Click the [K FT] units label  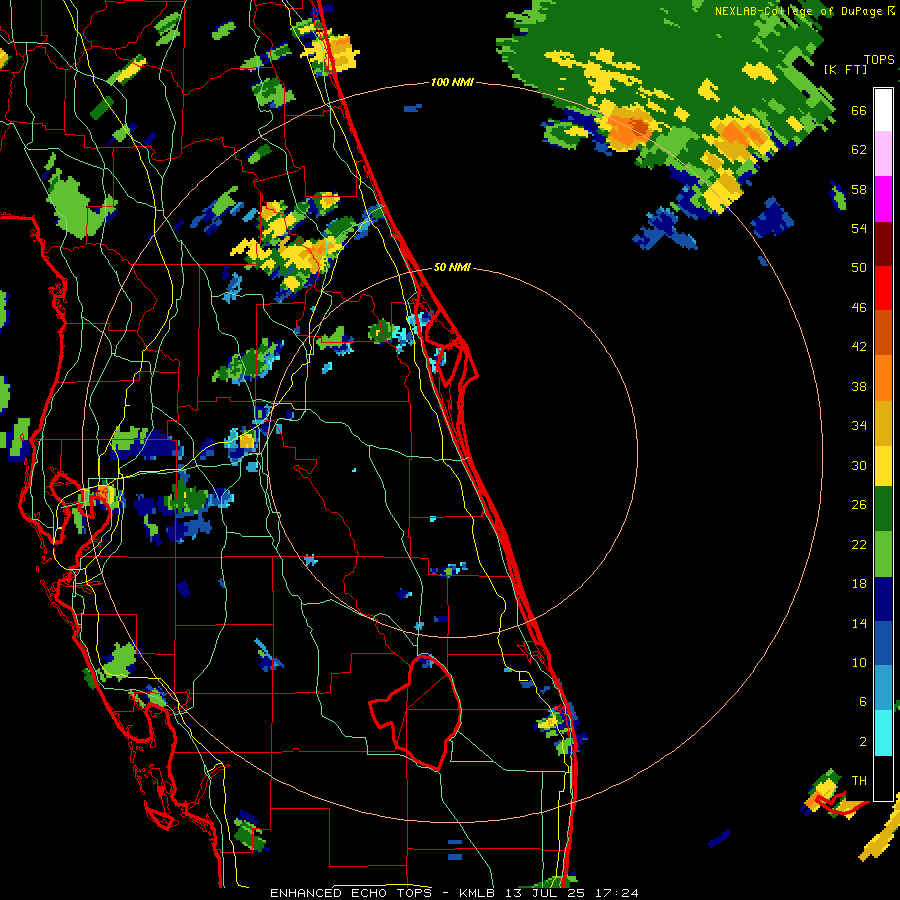(x=845, y=69)
